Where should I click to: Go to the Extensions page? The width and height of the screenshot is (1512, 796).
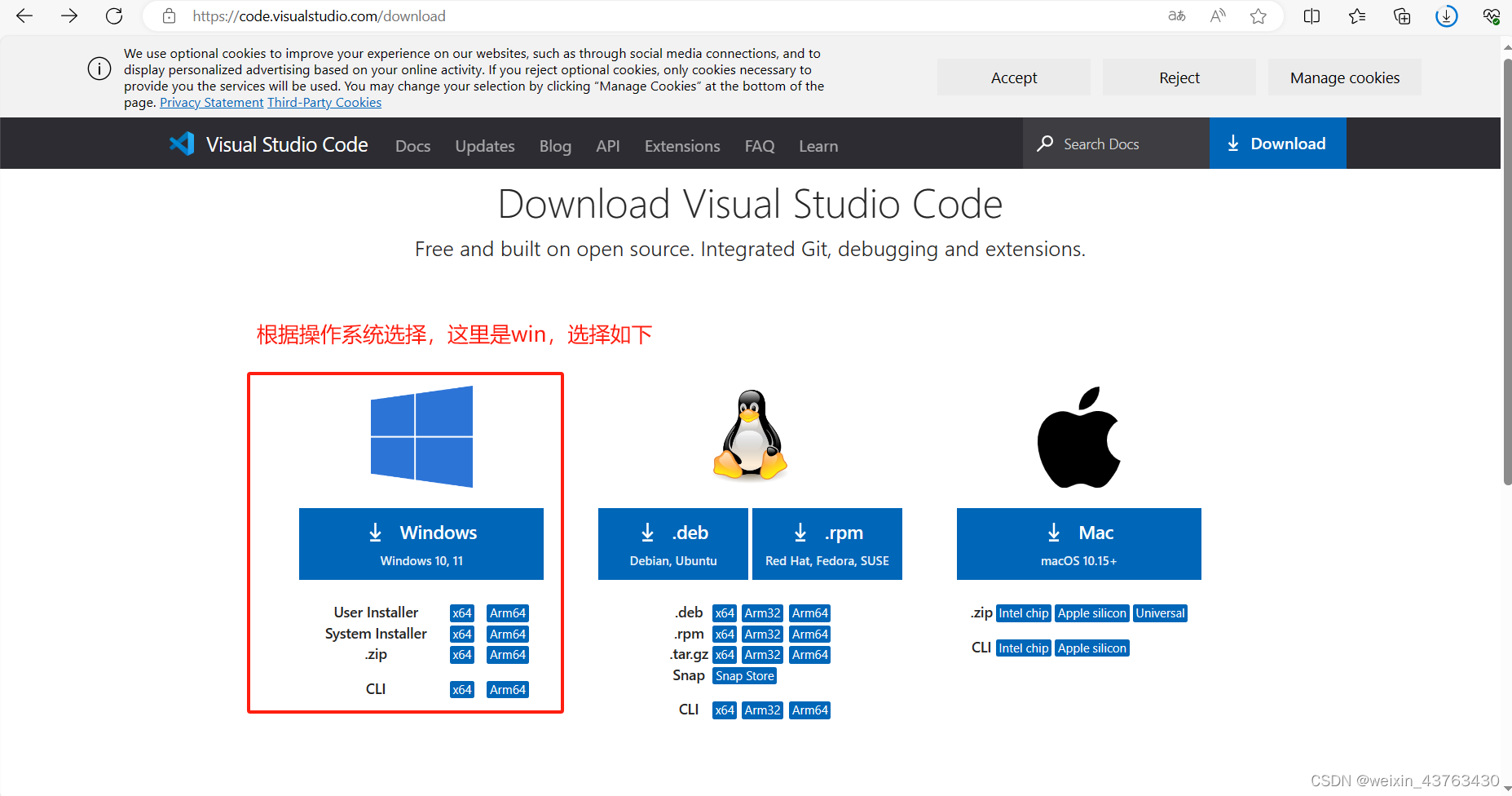tap(682, 146)
